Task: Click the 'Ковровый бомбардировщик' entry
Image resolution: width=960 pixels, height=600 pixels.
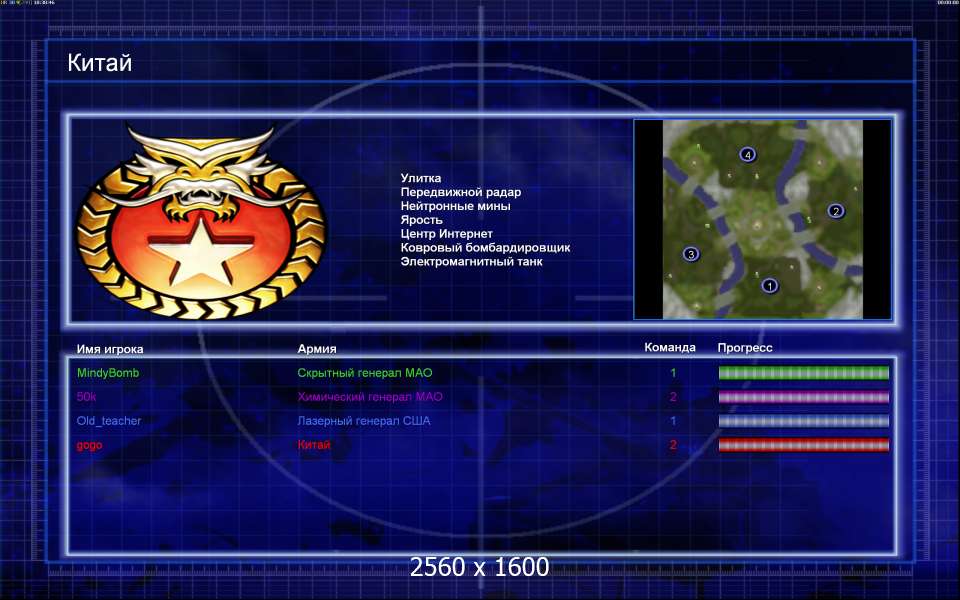Action: point(486,248)
